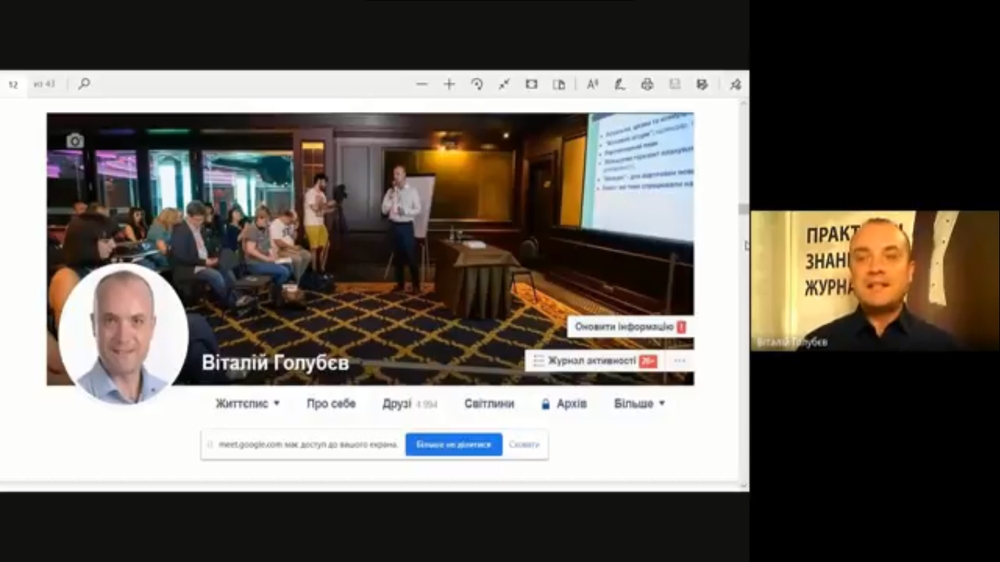Open the Друзі tab
Image resolution: width=1000 pixels, height=562 pixels.
point(397,404)
